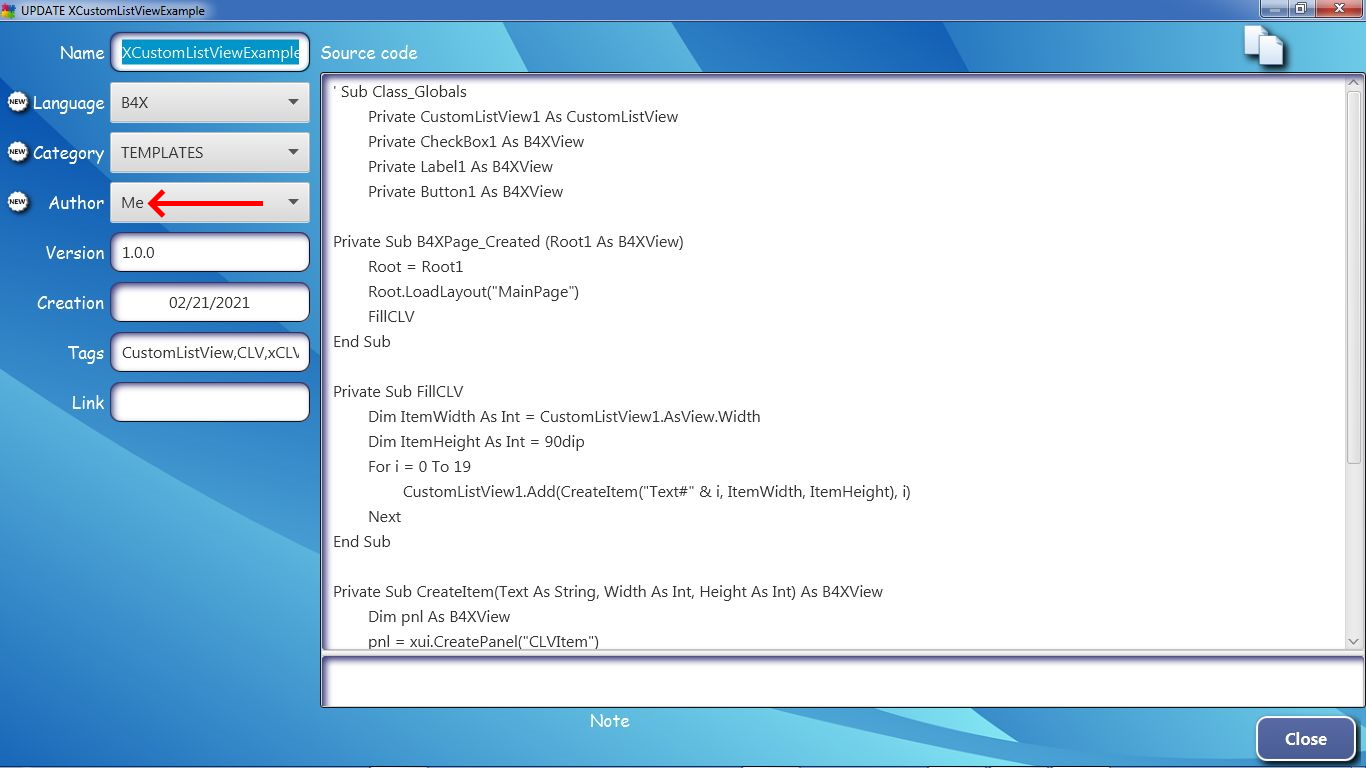Click the "Link" field label

pos(88,403)
